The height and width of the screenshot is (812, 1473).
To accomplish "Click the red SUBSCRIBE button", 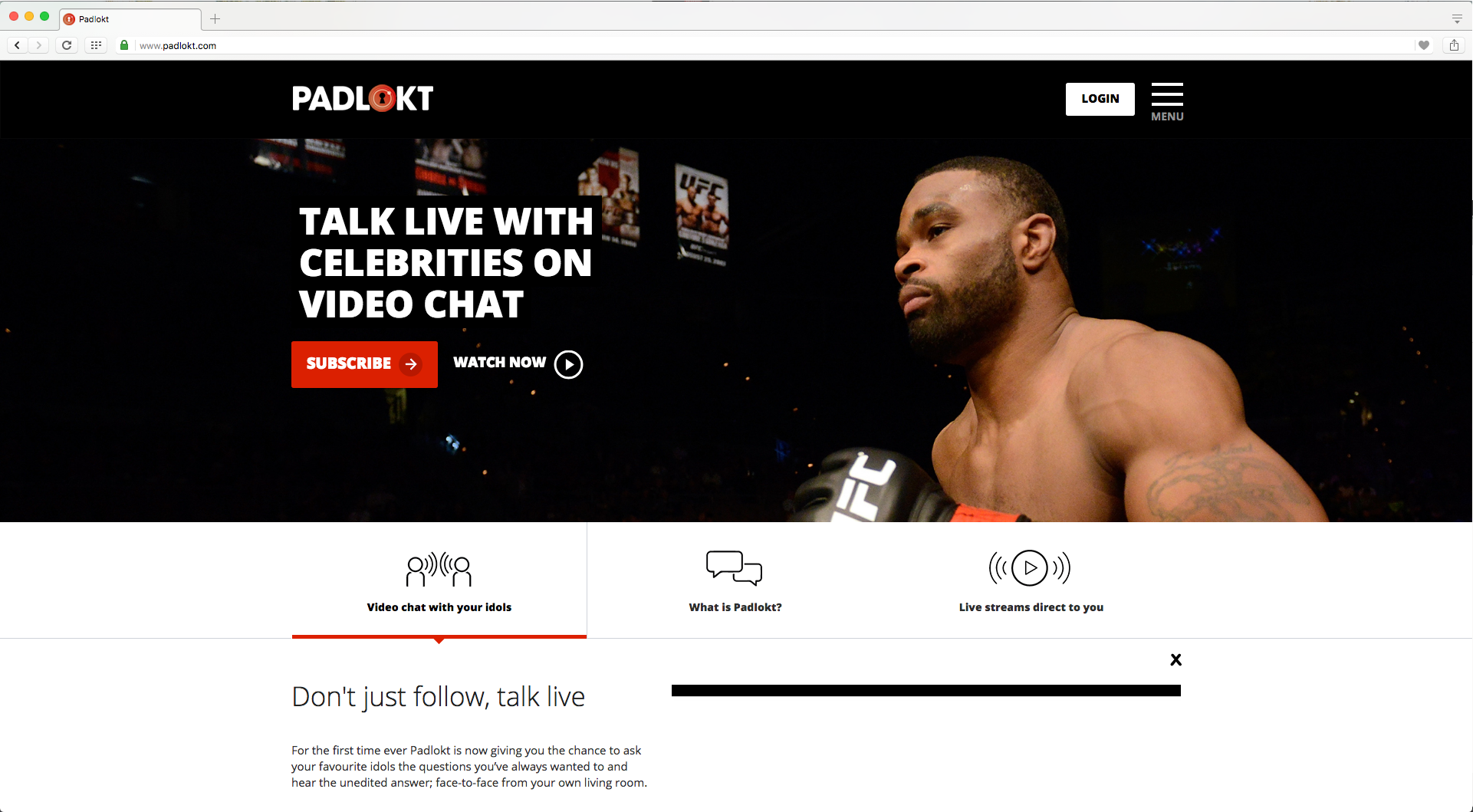I will [364, 364].
